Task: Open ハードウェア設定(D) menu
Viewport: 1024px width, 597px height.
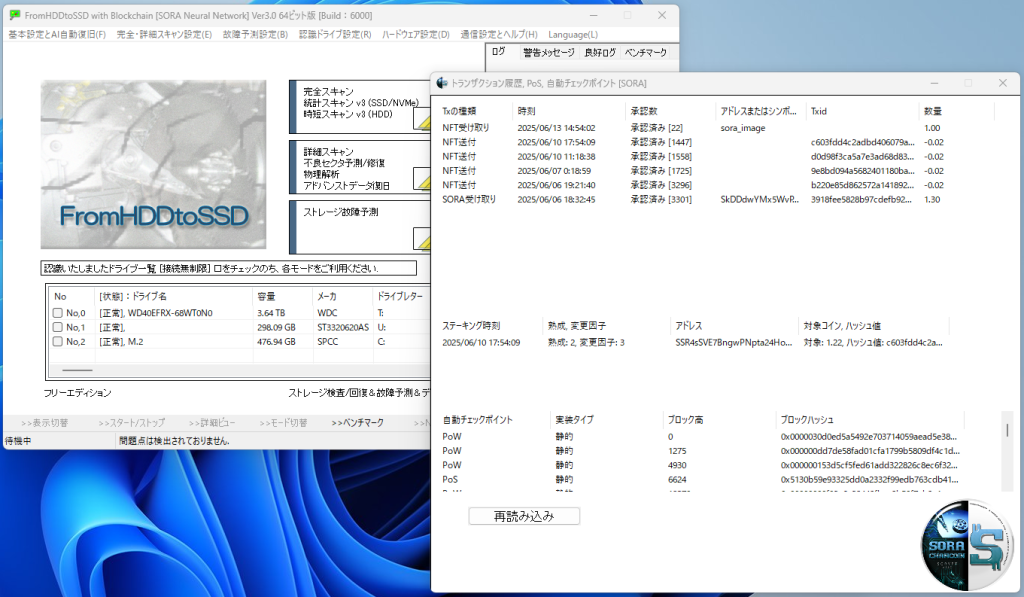Action: (416, 35)
